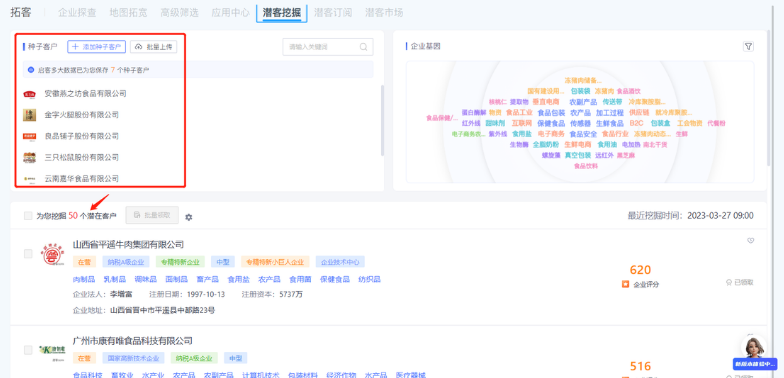Click the search magnifier icon in keyword field
Image resolution: width=784 pixels, height=378 pixels.
pos(364,47)
